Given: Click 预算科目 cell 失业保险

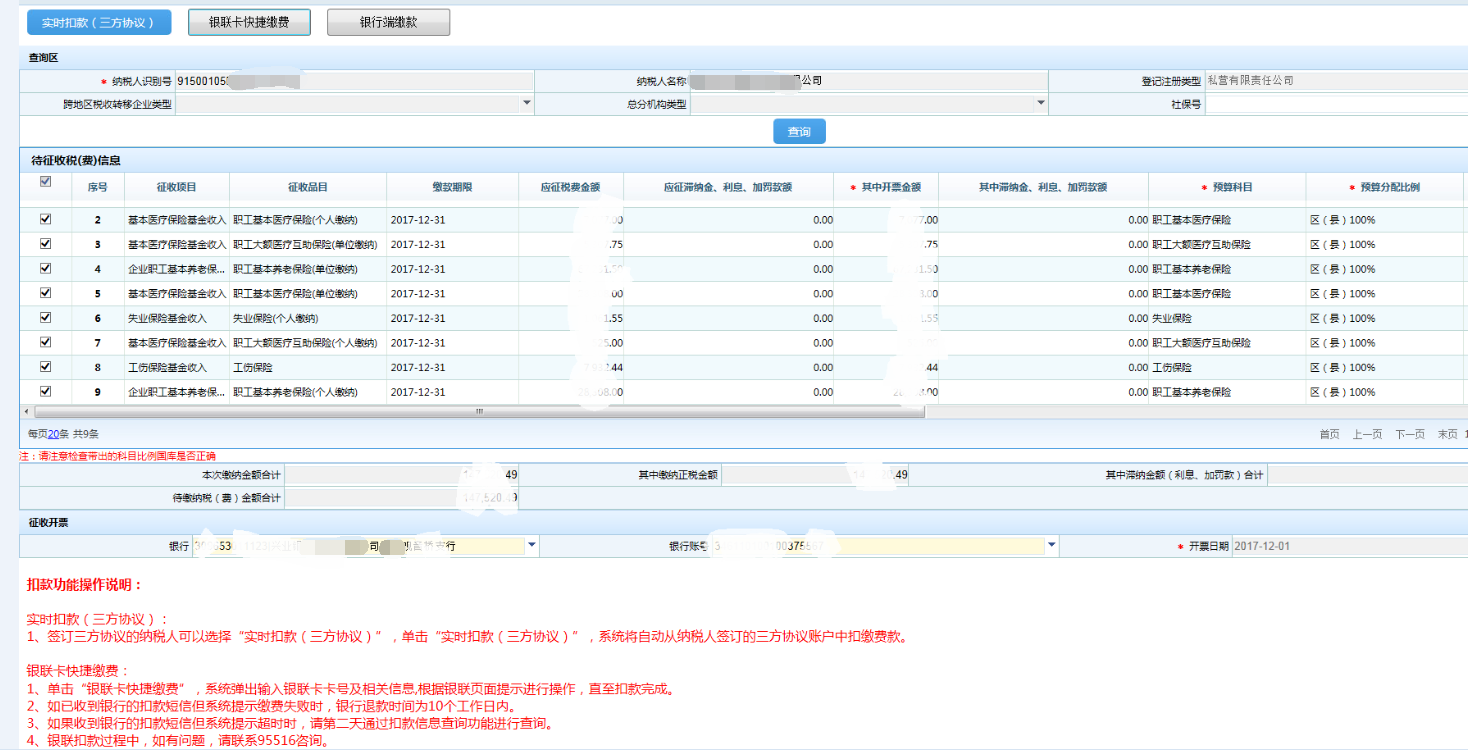Looking at the screenshot, I should (x=1227, y=318).
